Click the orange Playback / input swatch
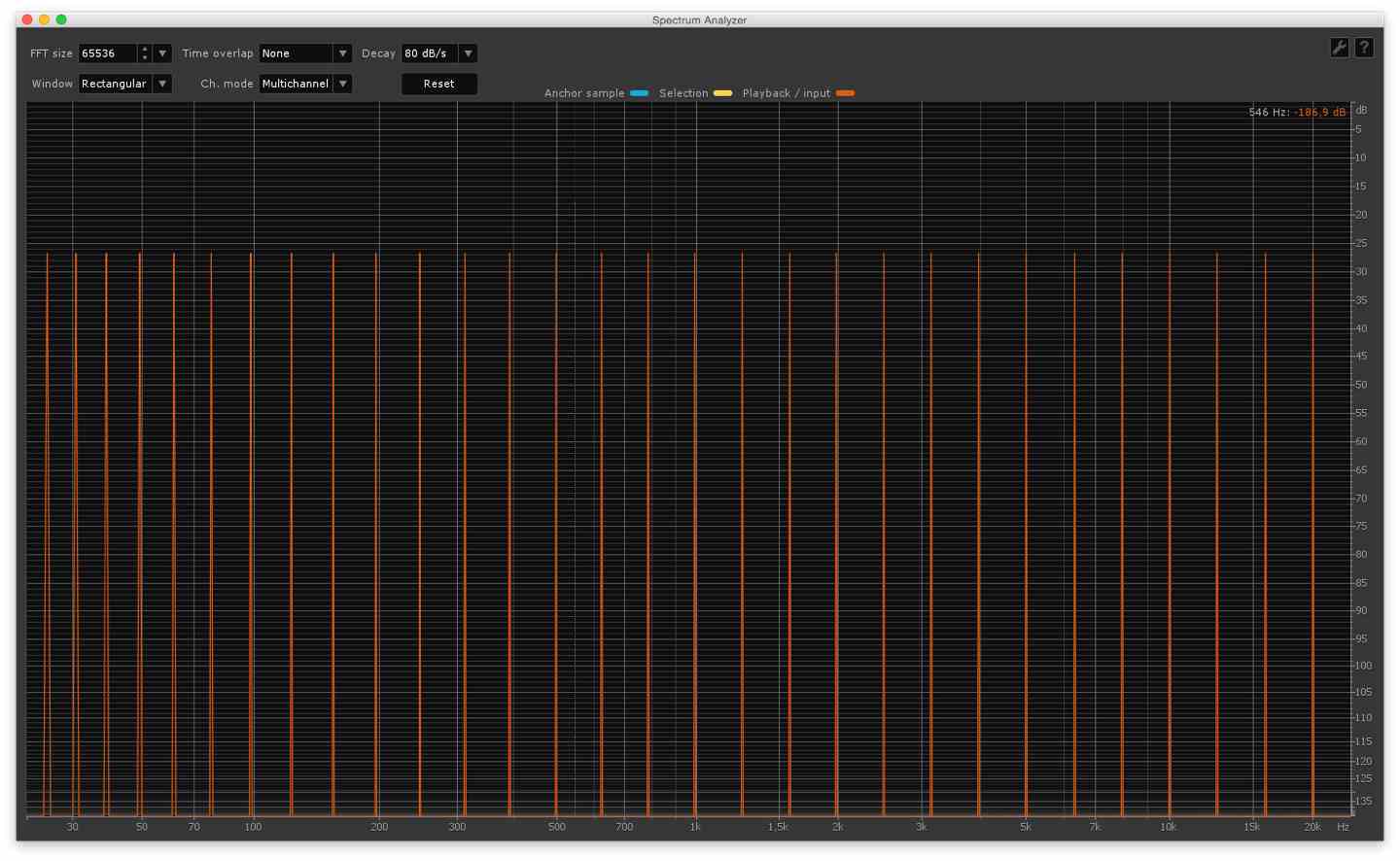Viewport: 1400px width, 861px height. click(845, 93)
